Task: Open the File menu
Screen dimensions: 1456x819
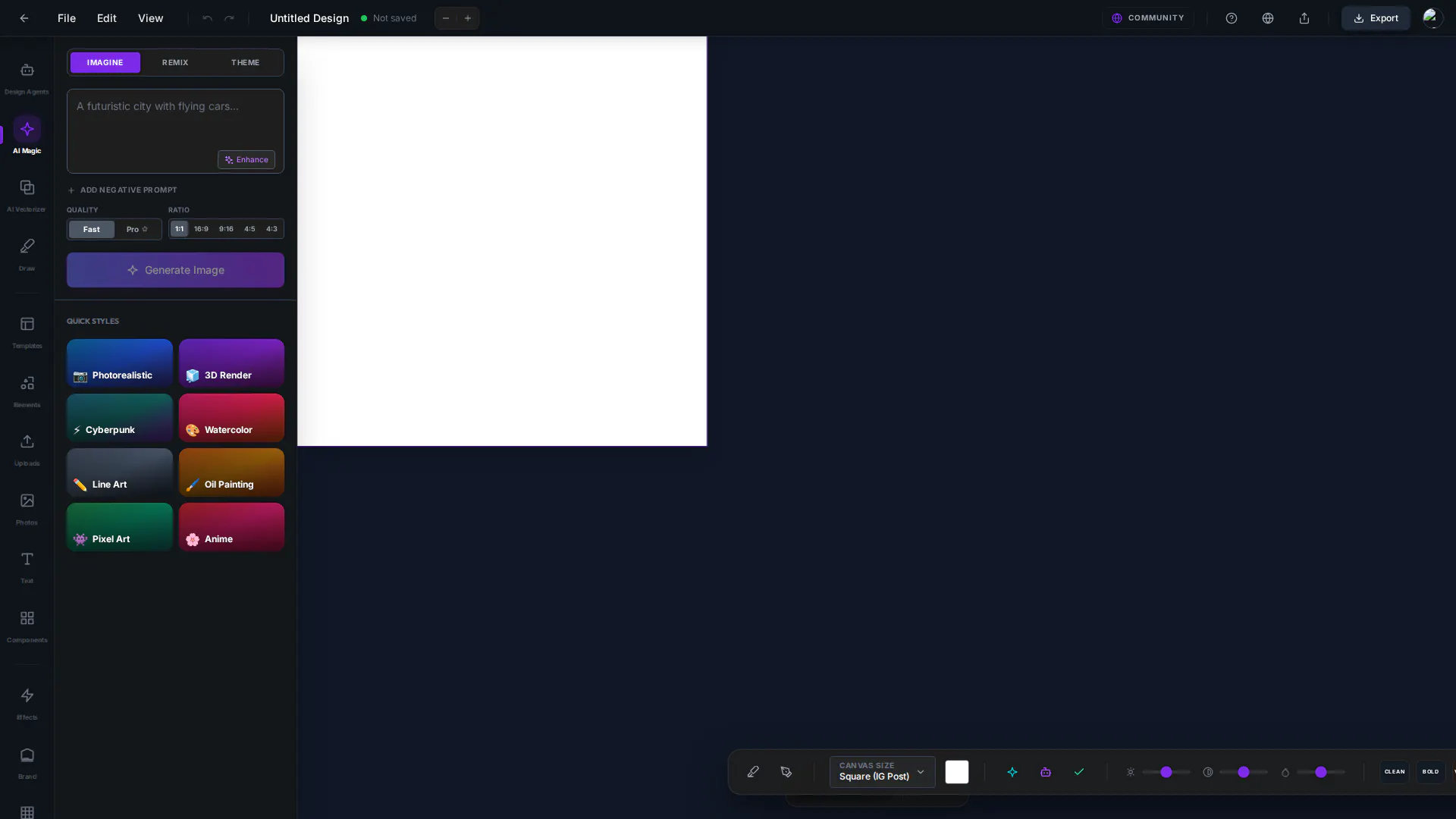Action: (x=67, y=18)
